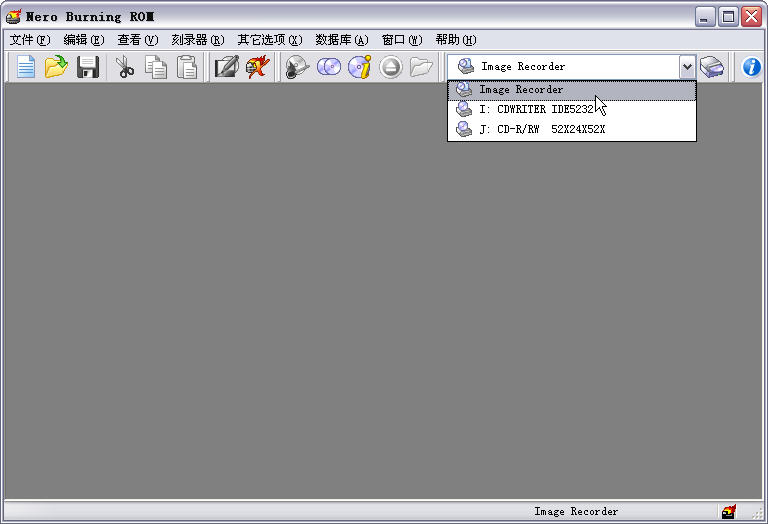
Task: Click the Image Recorder combo box field
Action: 563,67
